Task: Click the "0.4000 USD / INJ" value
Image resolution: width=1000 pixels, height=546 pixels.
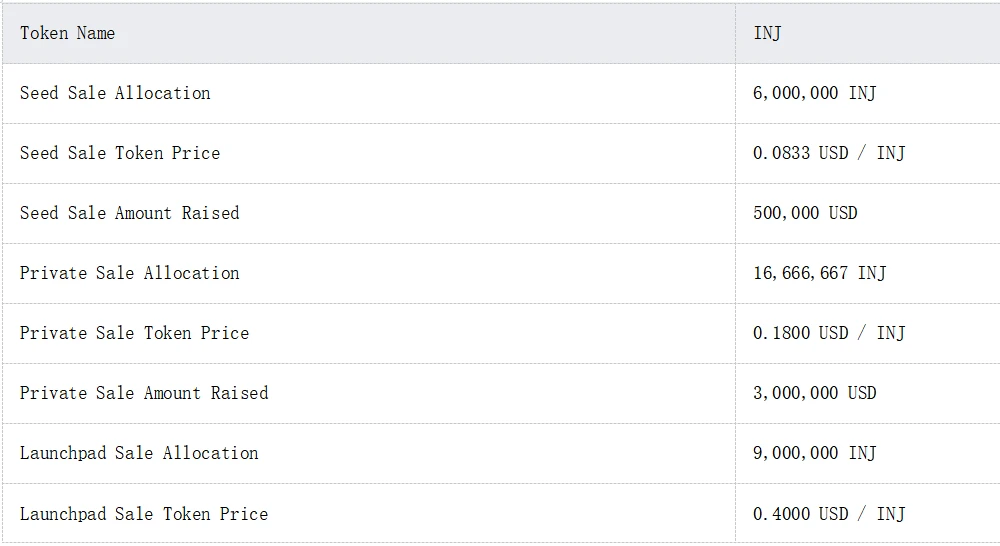Action: pyautogui.click(x=828, y=514)
